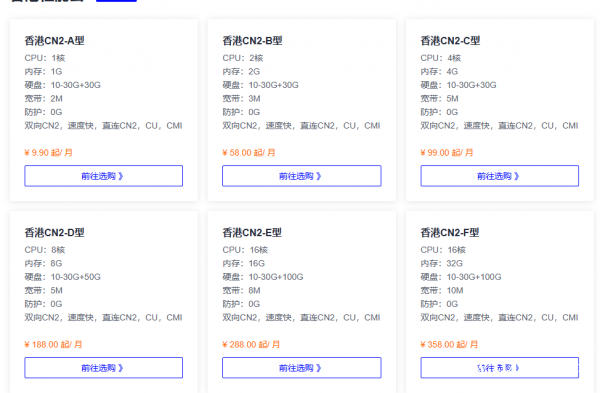Click 内存: 32G in F型 card
The image size is (600, 393).
point(442,263)
